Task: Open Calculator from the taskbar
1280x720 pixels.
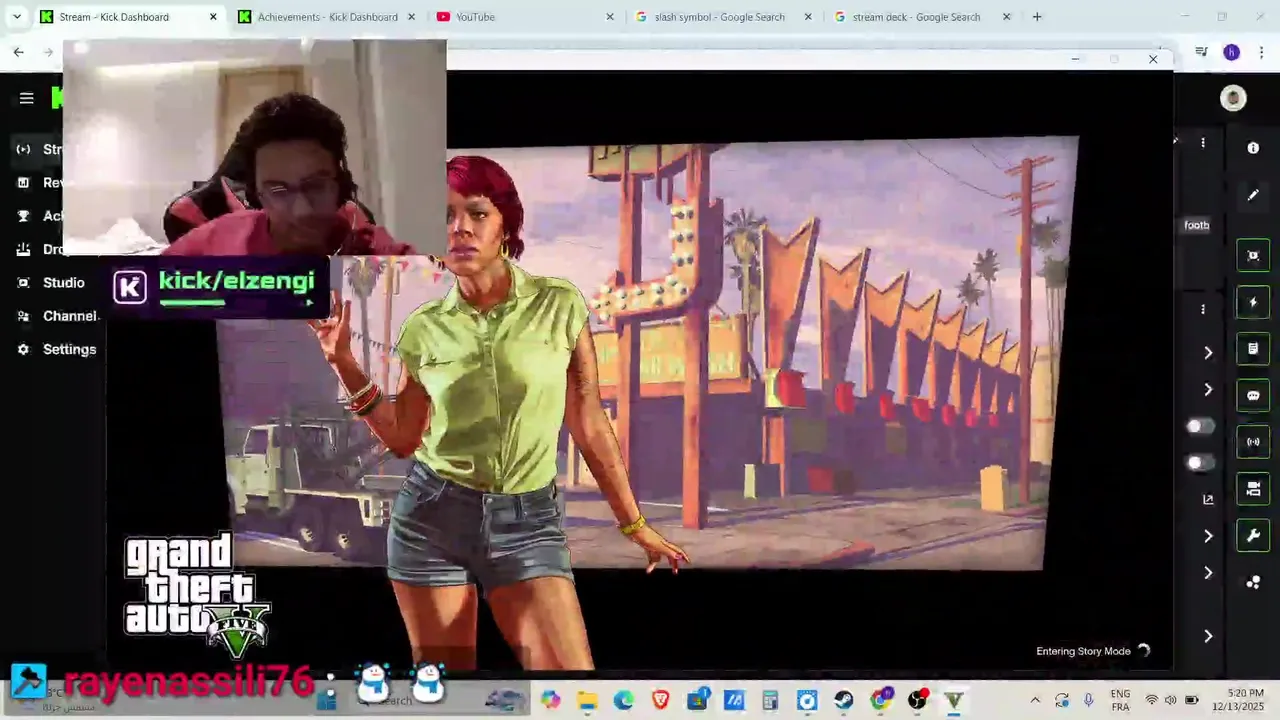Action: point(770,700)
